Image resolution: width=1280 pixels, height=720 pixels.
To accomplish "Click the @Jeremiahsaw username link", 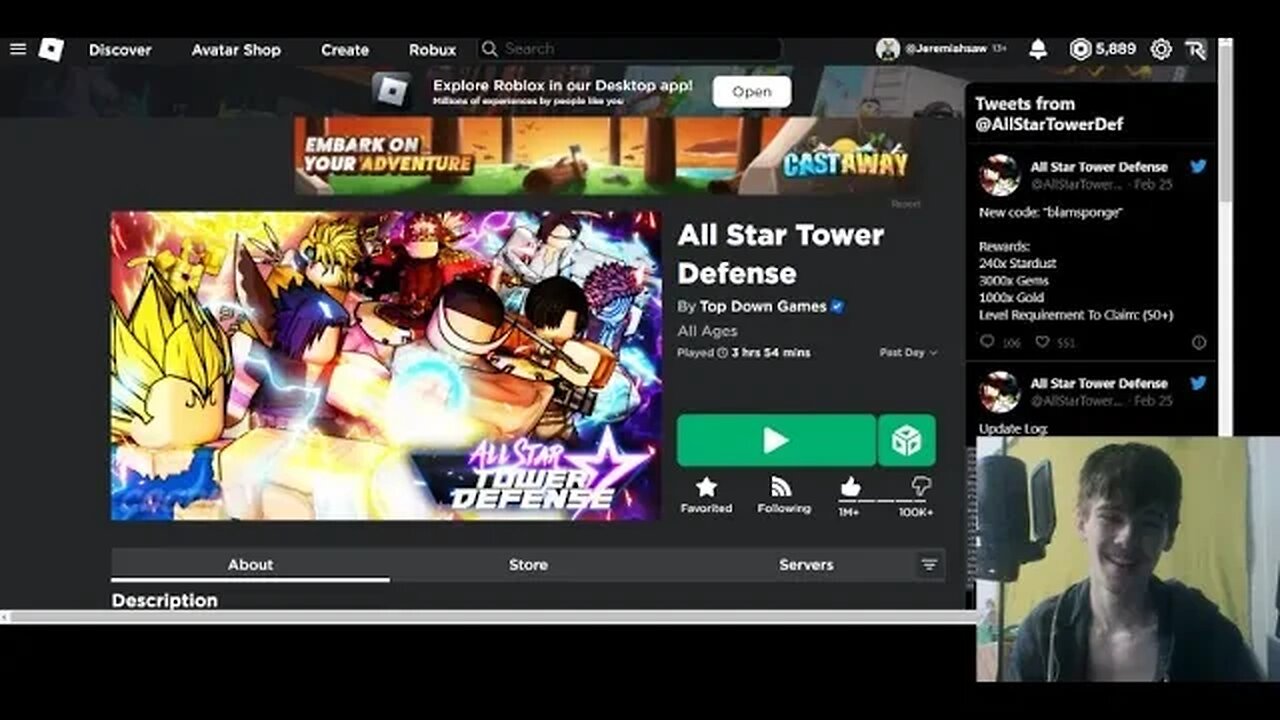I will point(947,49).
